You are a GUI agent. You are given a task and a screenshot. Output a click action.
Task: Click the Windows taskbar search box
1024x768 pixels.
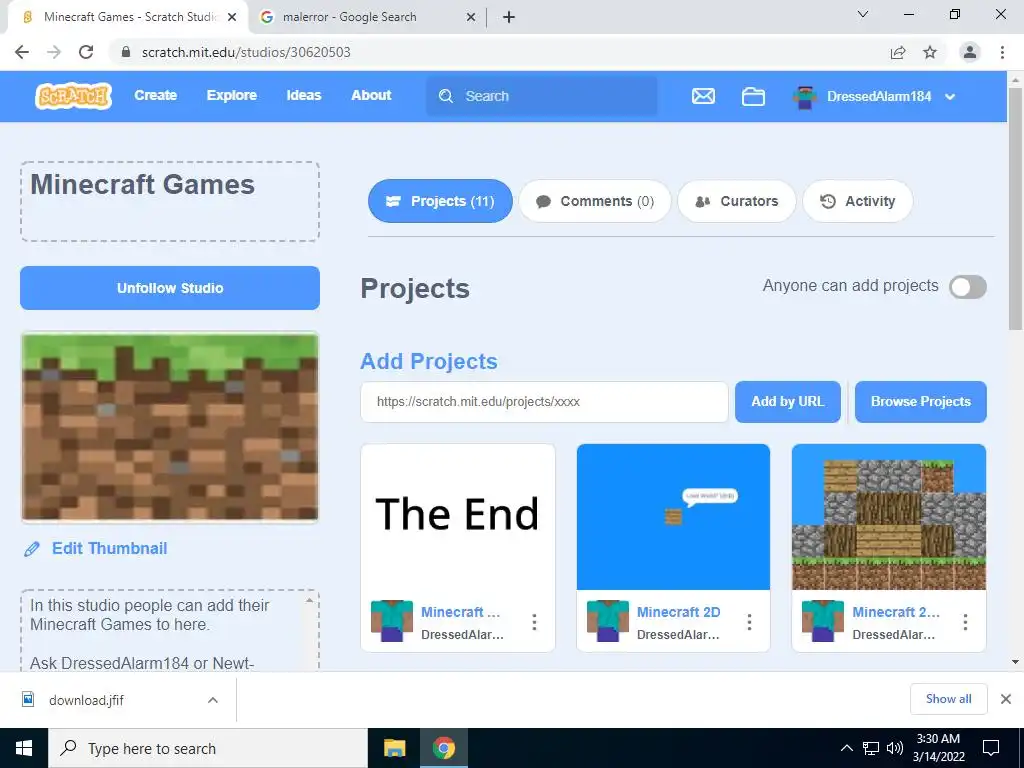click(x=208, y=748)
